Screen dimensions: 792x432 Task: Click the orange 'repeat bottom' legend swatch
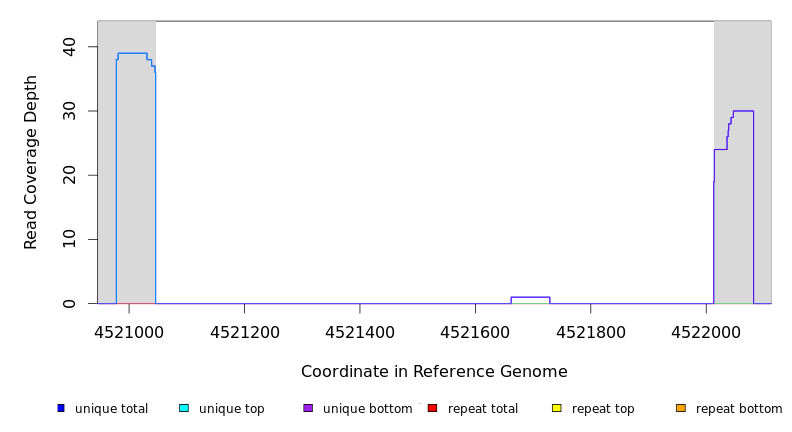coord(681,408)
